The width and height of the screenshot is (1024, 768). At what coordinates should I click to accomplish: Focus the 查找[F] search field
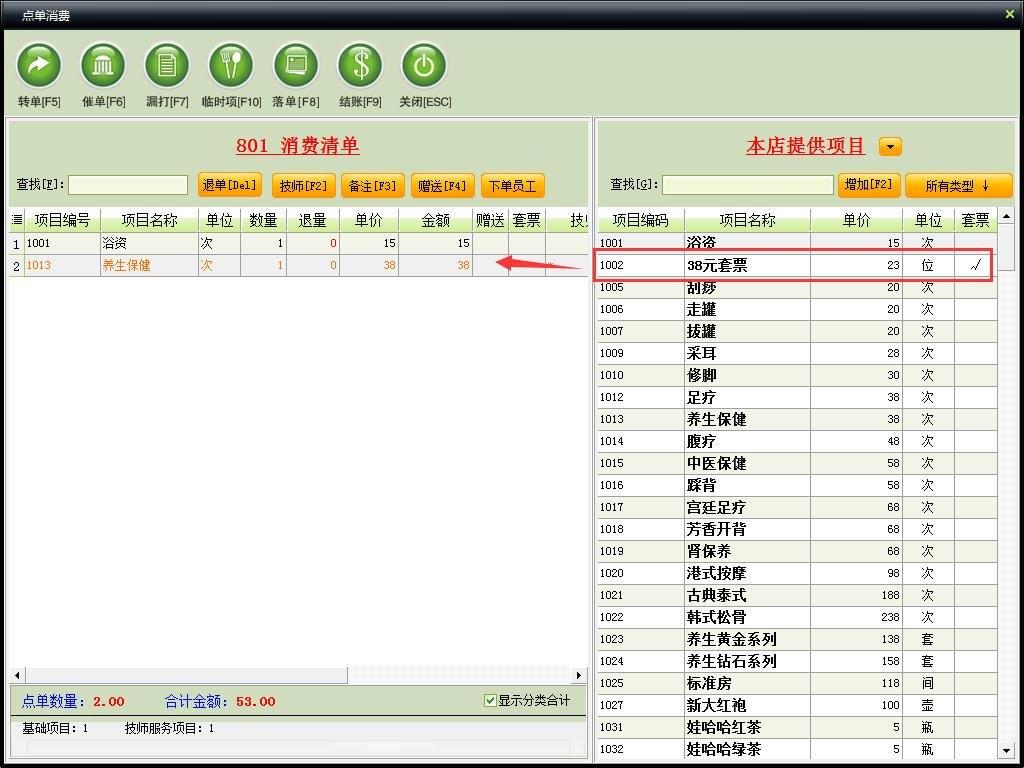(128, 185)
